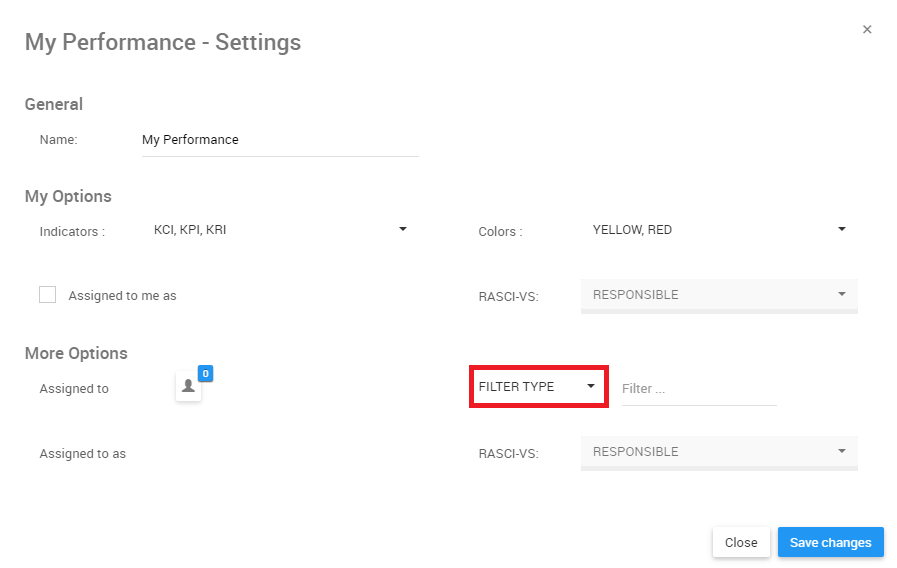Click the blue 0 count badge
The height and width of the screenshot is (568, 897).
click(x=206, y=374)
